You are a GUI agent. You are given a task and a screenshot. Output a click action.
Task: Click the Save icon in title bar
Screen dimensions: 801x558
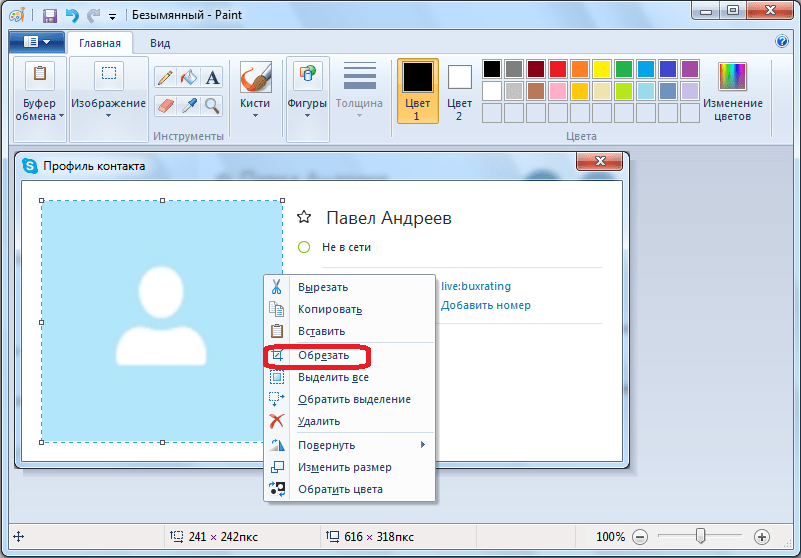(x=49, y=16)
